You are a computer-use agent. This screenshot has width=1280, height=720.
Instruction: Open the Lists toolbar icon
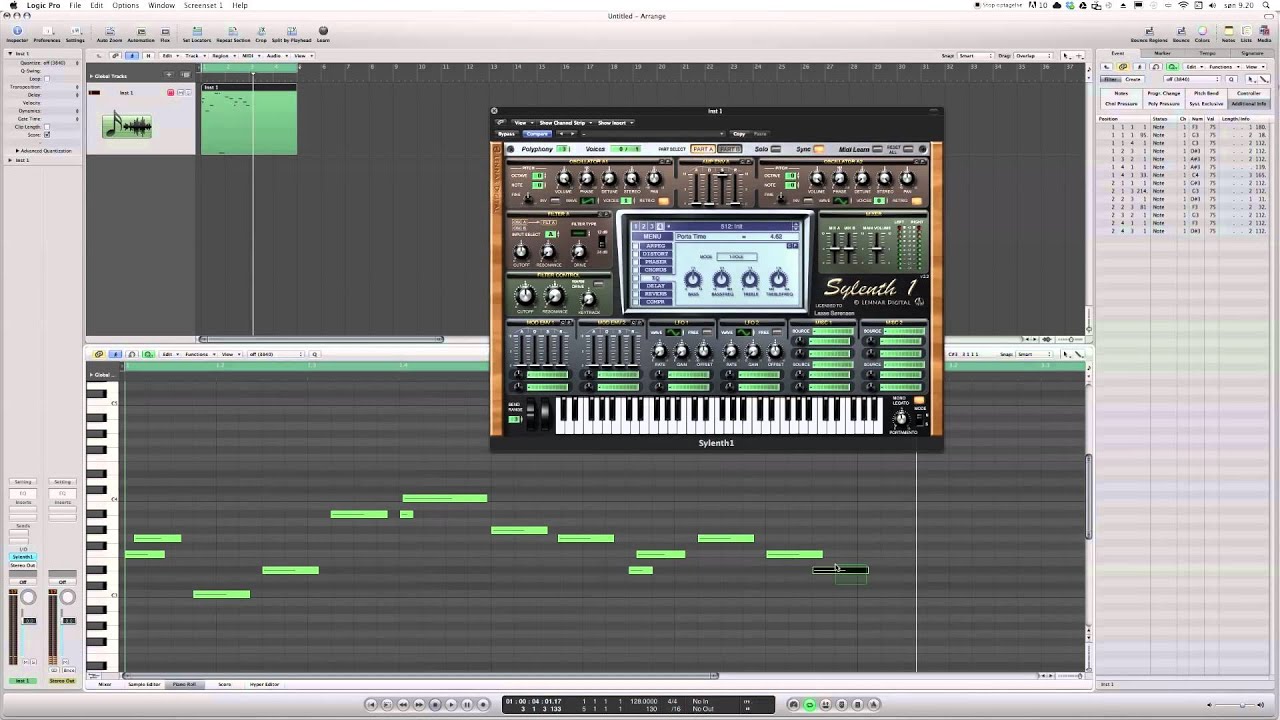1246,34
